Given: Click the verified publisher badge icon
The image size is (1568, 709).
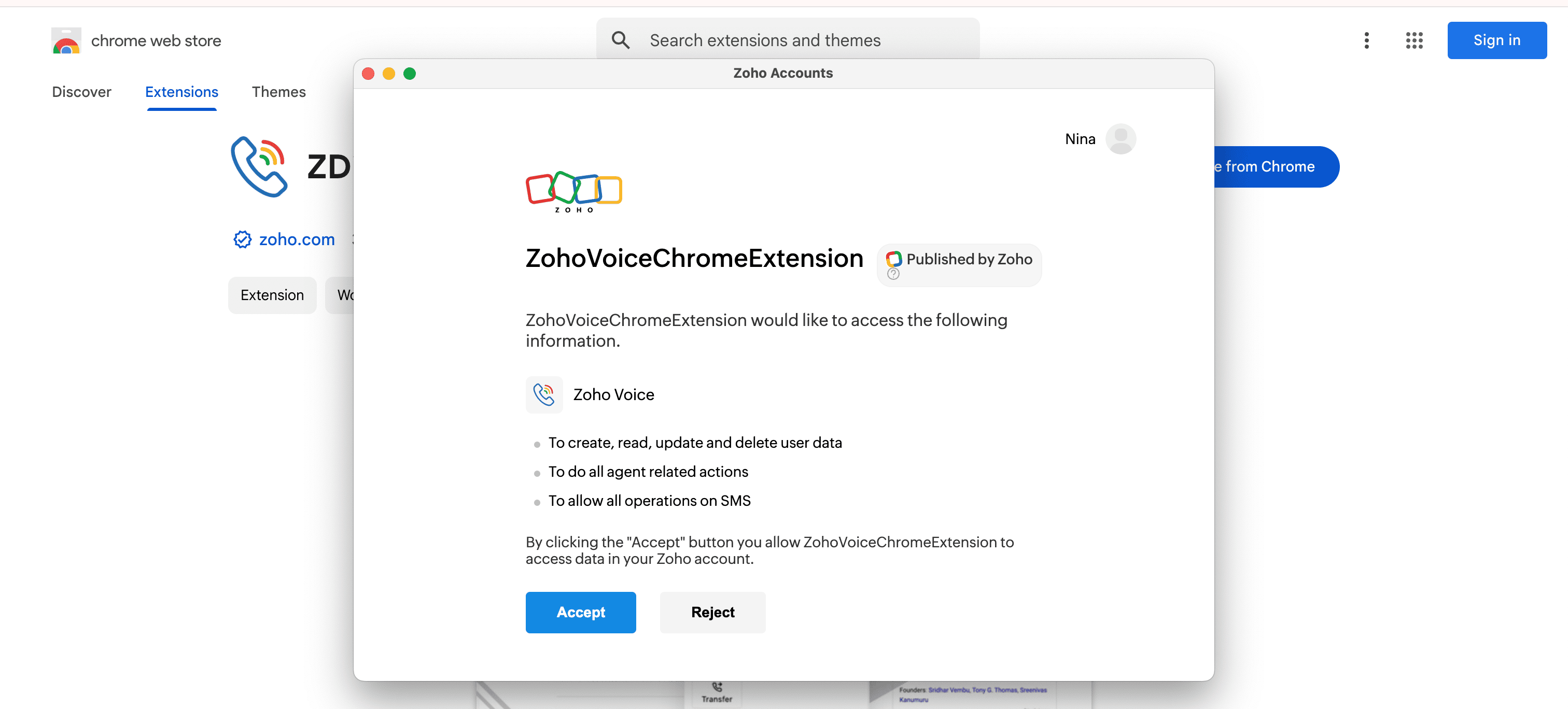Looking at the screenshot, I should click(x=242, y=240).
